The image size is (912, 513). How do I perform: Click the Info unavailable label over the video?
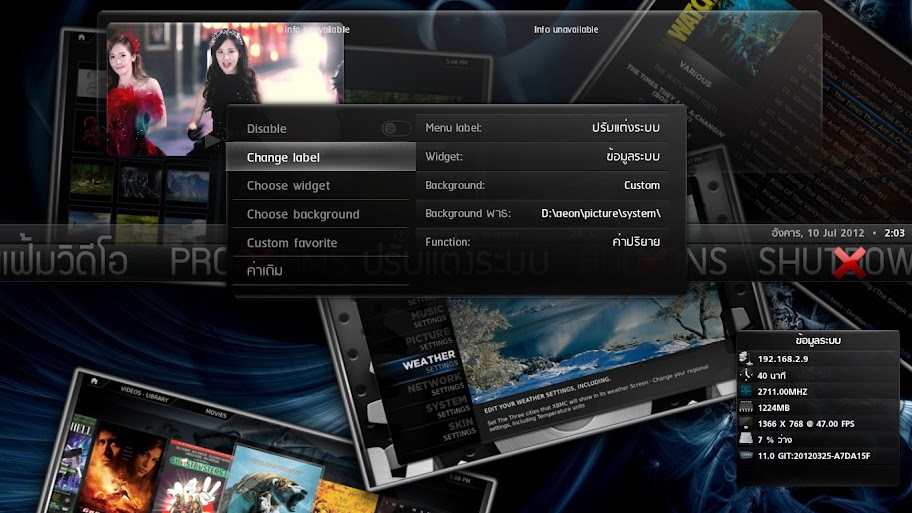(317, 29)
